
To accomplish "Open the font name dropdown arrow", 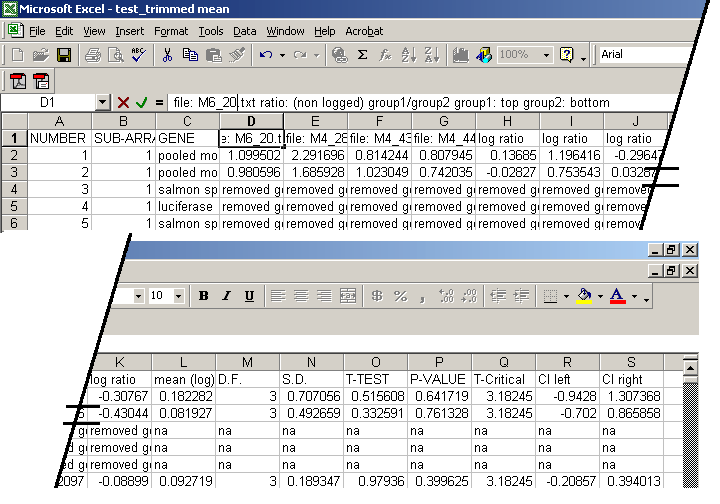I will tap(138, 297).
